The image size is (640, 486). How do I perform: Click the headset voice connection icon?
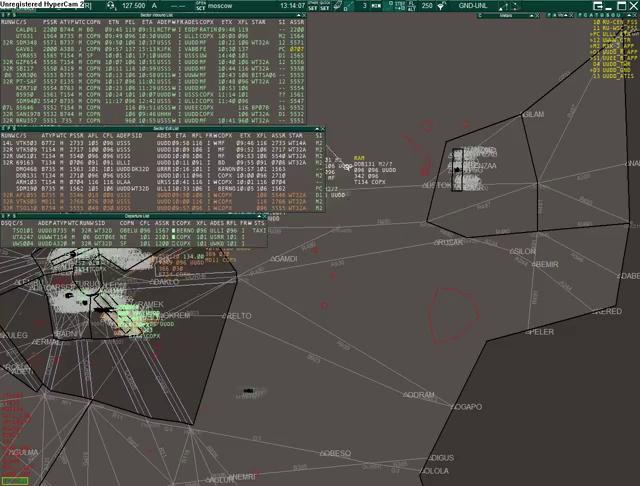click(111, 6)
